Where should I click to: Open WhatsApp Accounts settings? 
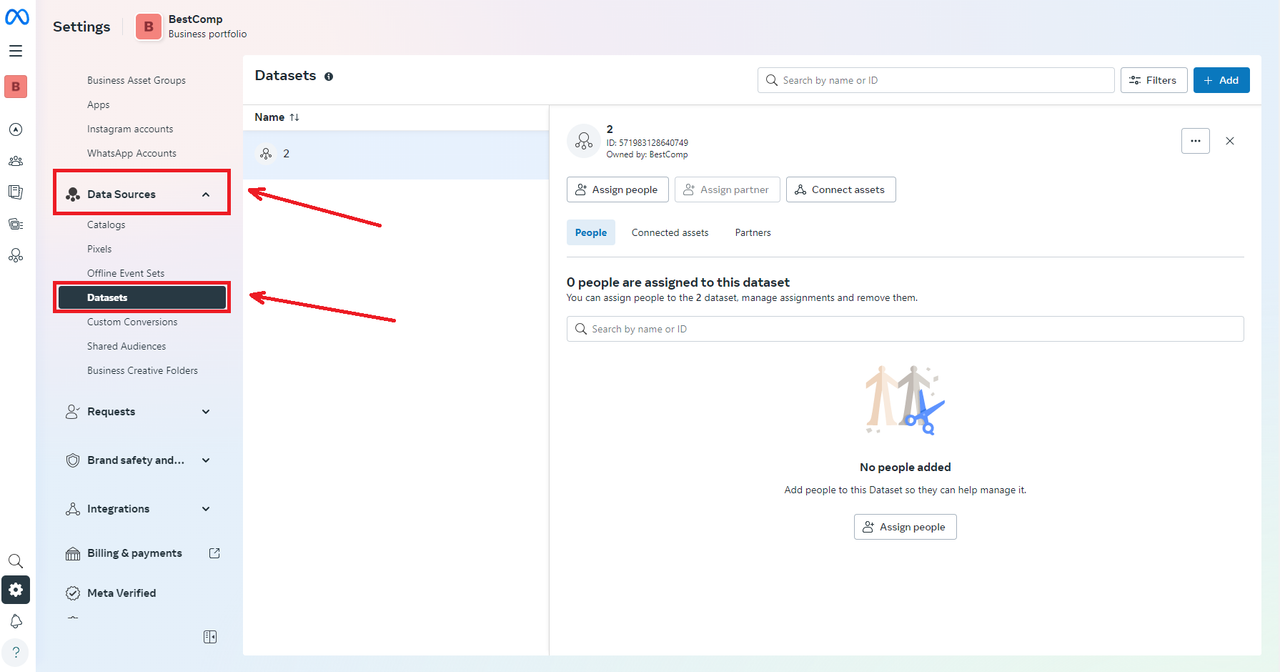(x=132, y=153)
